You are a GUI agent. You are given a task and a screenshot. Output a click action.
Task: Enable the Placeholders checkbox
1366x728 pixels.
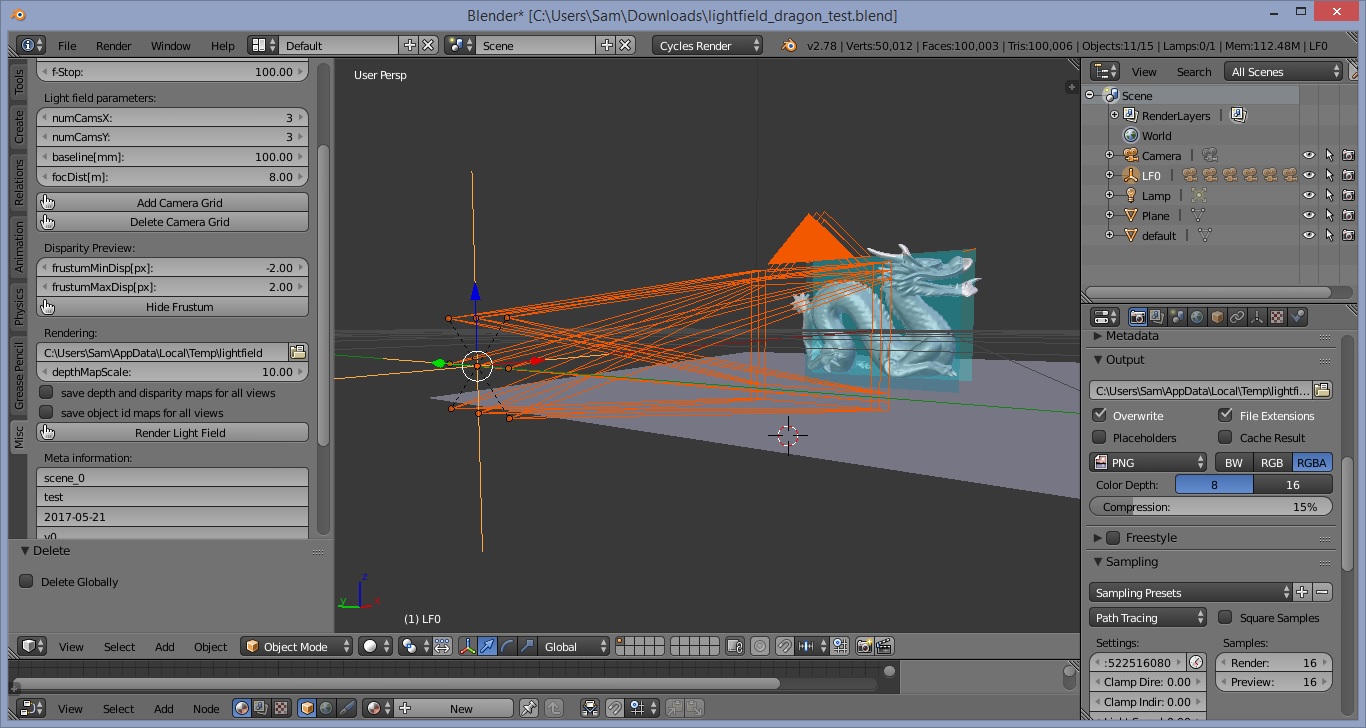1099,437
